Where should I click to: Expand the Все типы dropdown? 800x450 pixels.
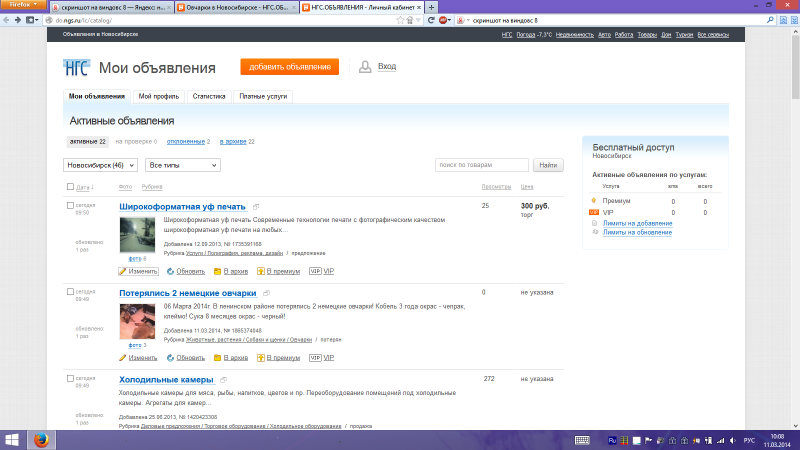coord(182,164)
